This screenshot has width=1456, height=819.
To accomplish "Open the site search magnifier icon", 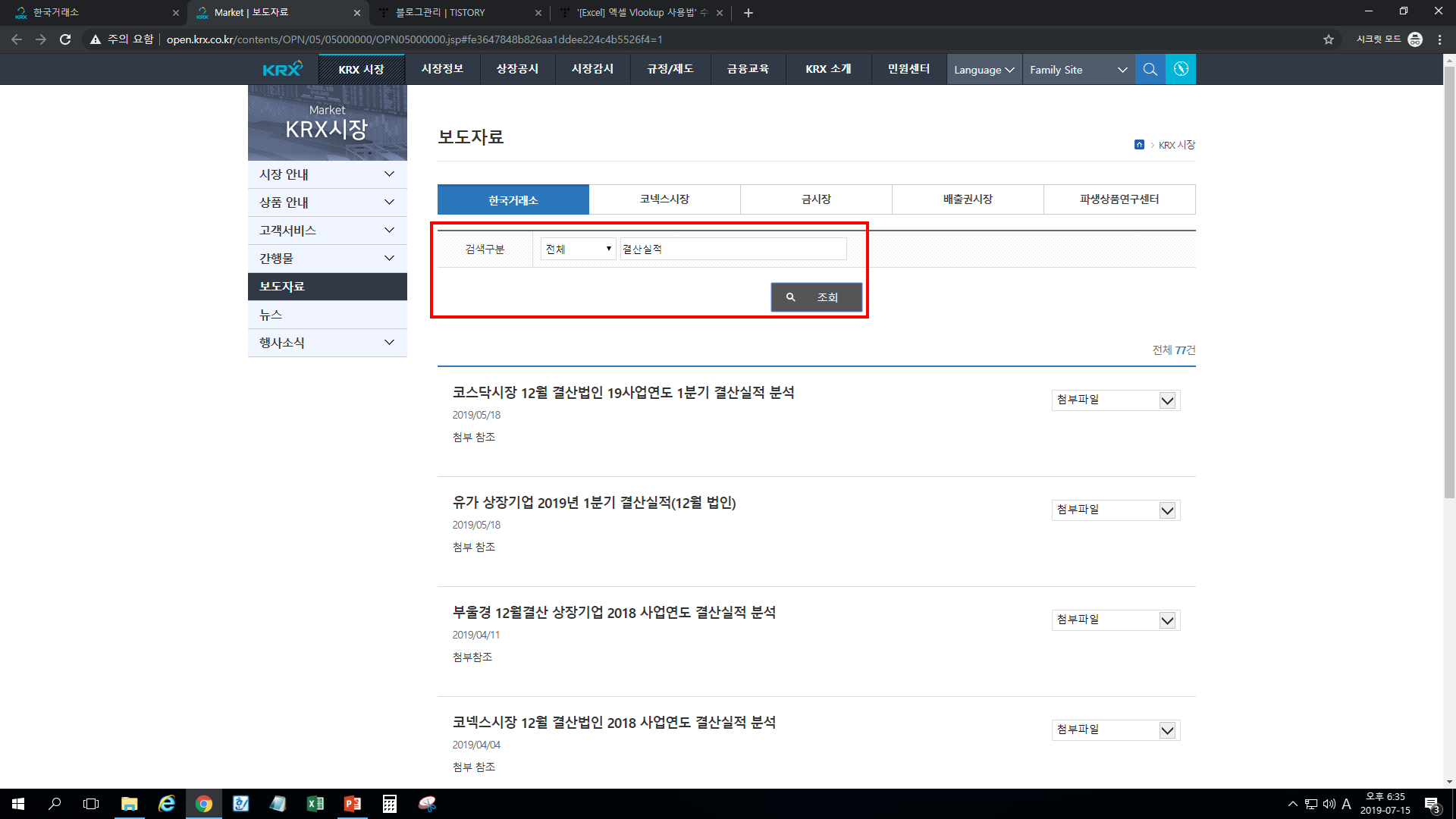I will click(x=1150, y=69).
